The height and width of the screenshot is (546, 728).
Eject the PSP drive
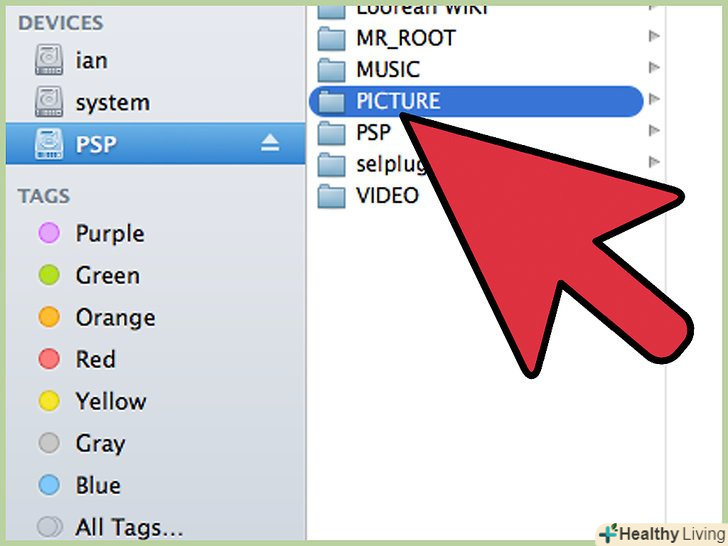tap(270, 143)
